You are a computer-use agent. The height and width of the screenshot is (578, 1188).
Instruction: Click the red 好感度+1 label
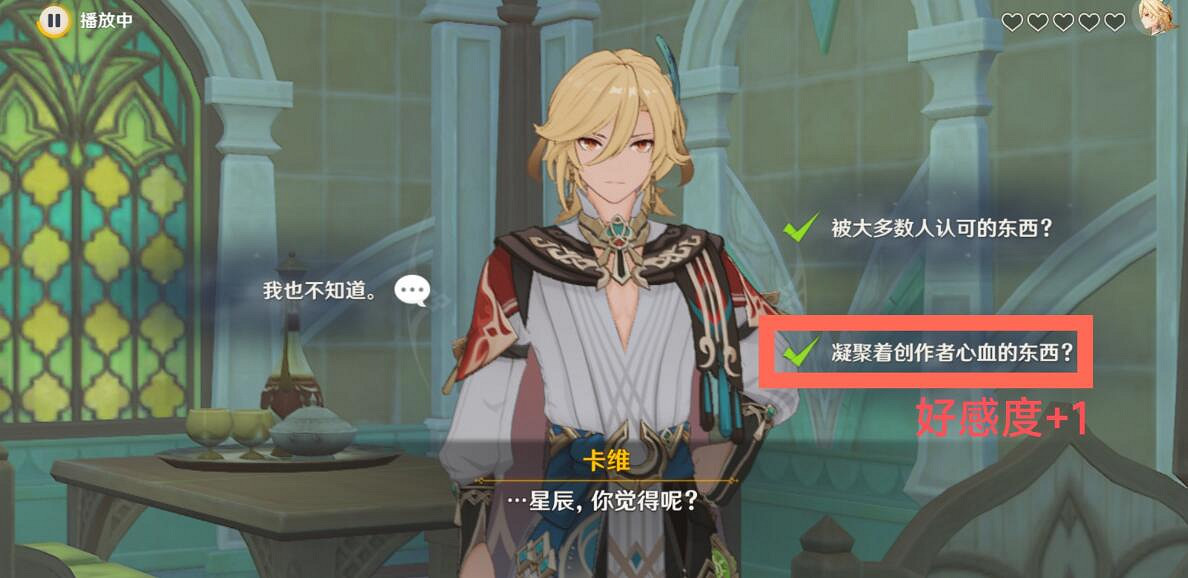coord(1002,419)
